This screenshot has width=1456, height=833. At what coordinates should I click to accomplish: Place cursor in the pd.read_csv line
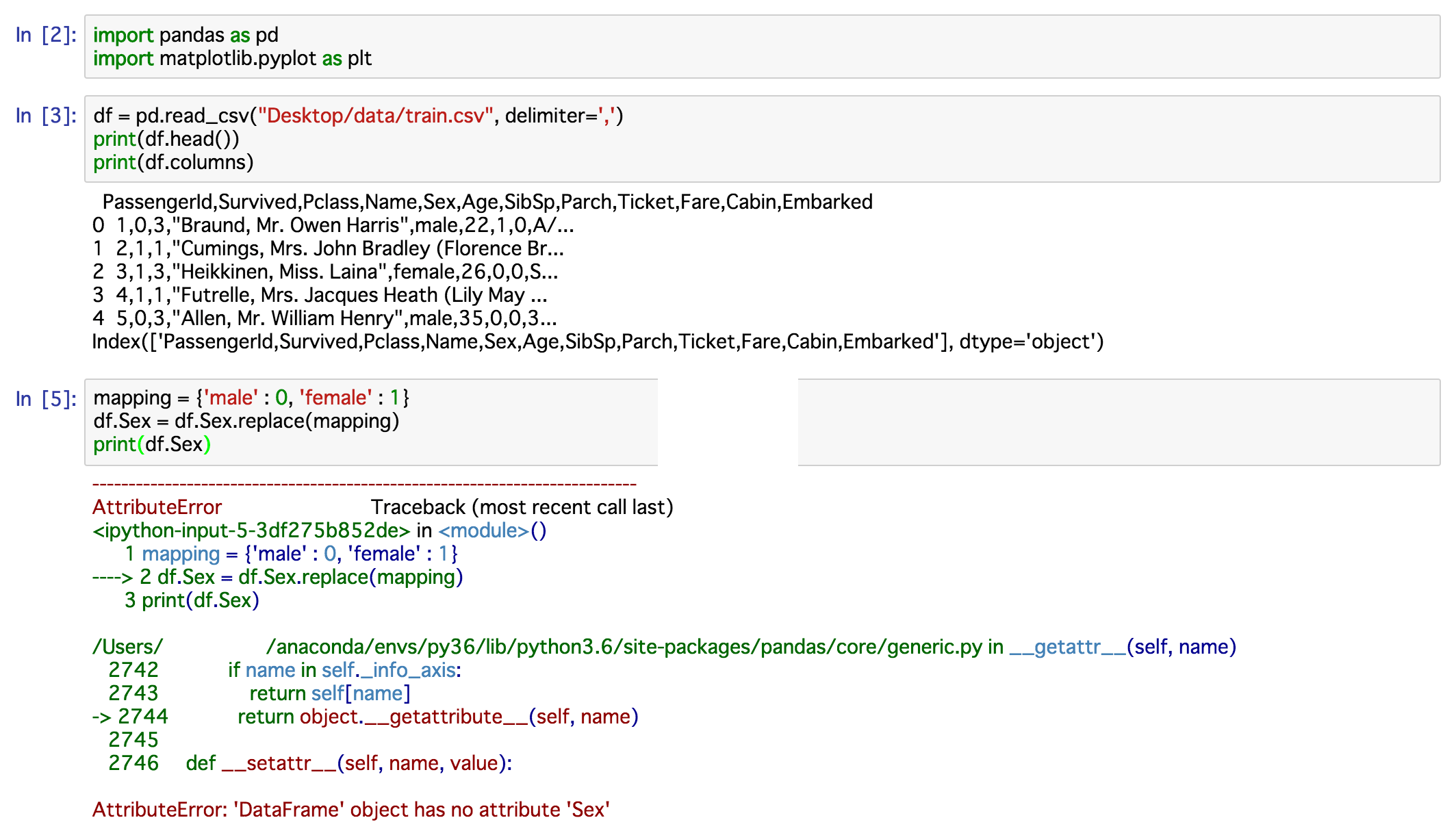click(x=356, y=116)
